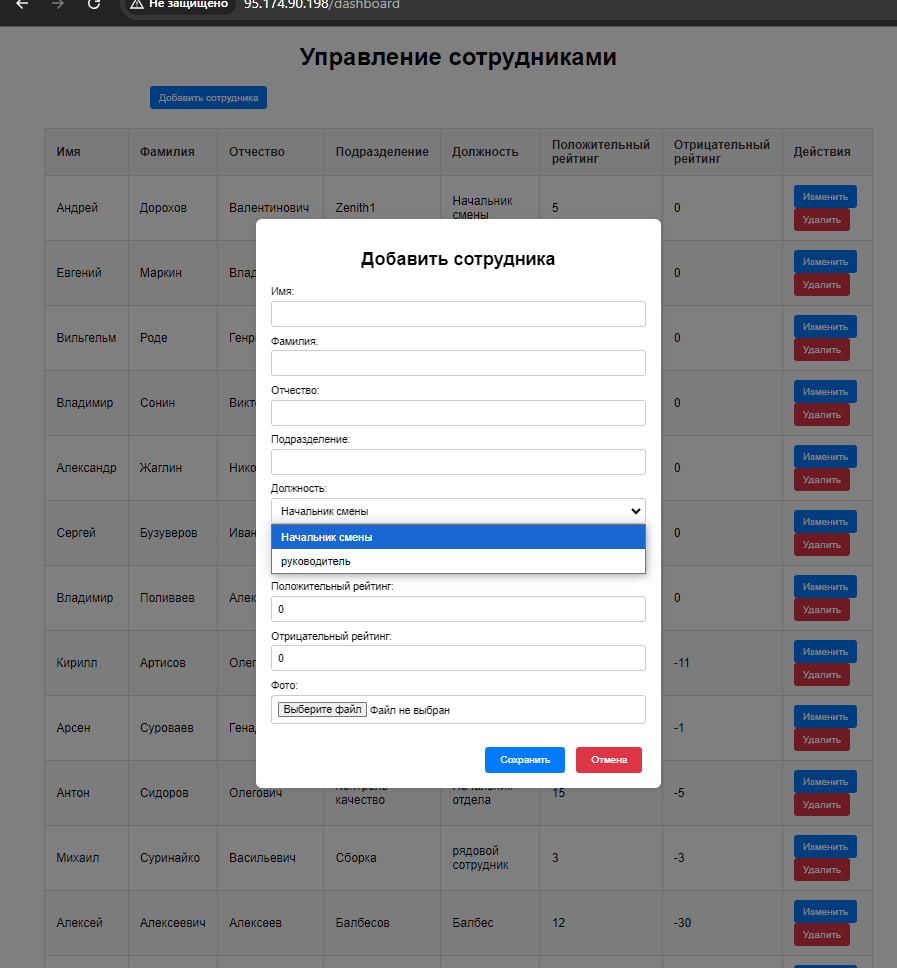Click Удалить for Кирилл Артисов
The width and height of the screenshot is (897, 968).
[x=821, y=674]
